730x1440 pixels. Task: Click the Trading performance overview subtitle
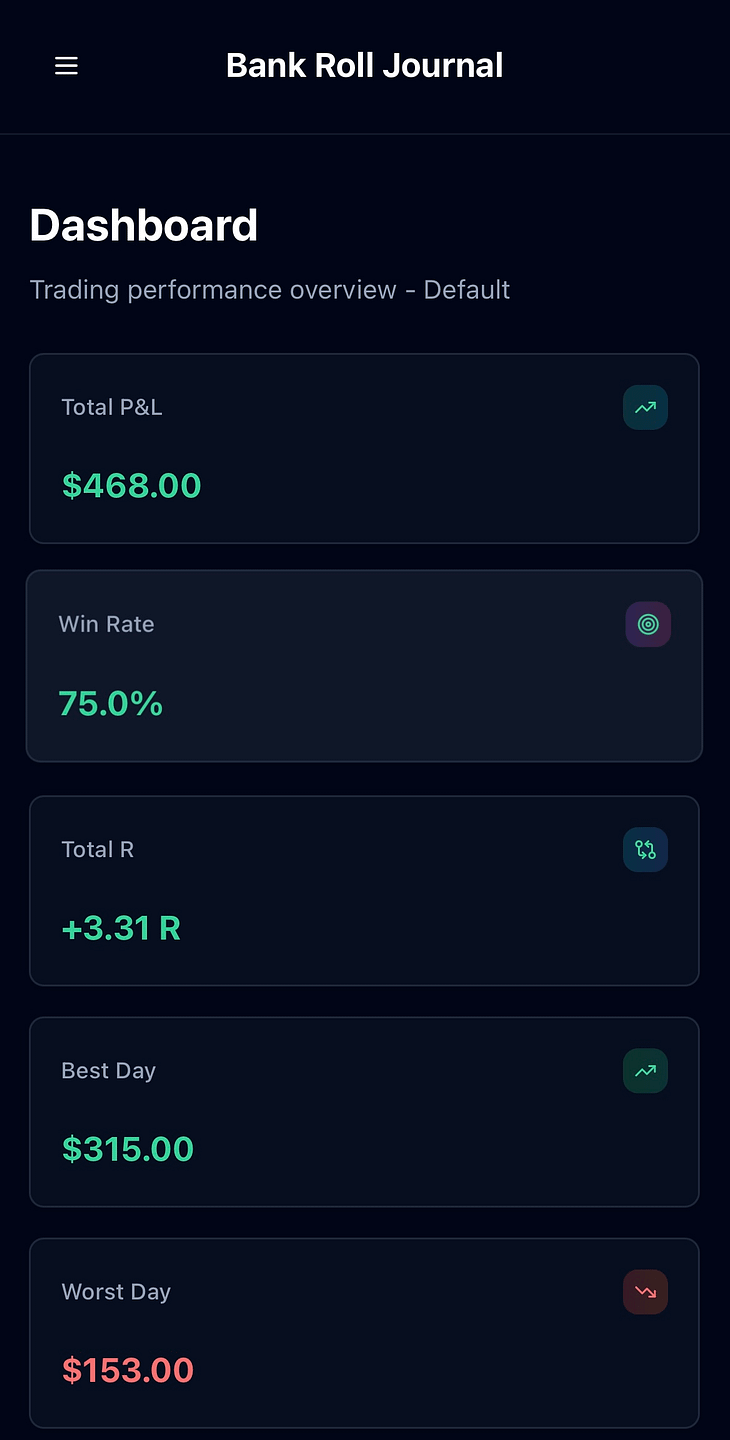pyautogui.click(x=270, y=290)
